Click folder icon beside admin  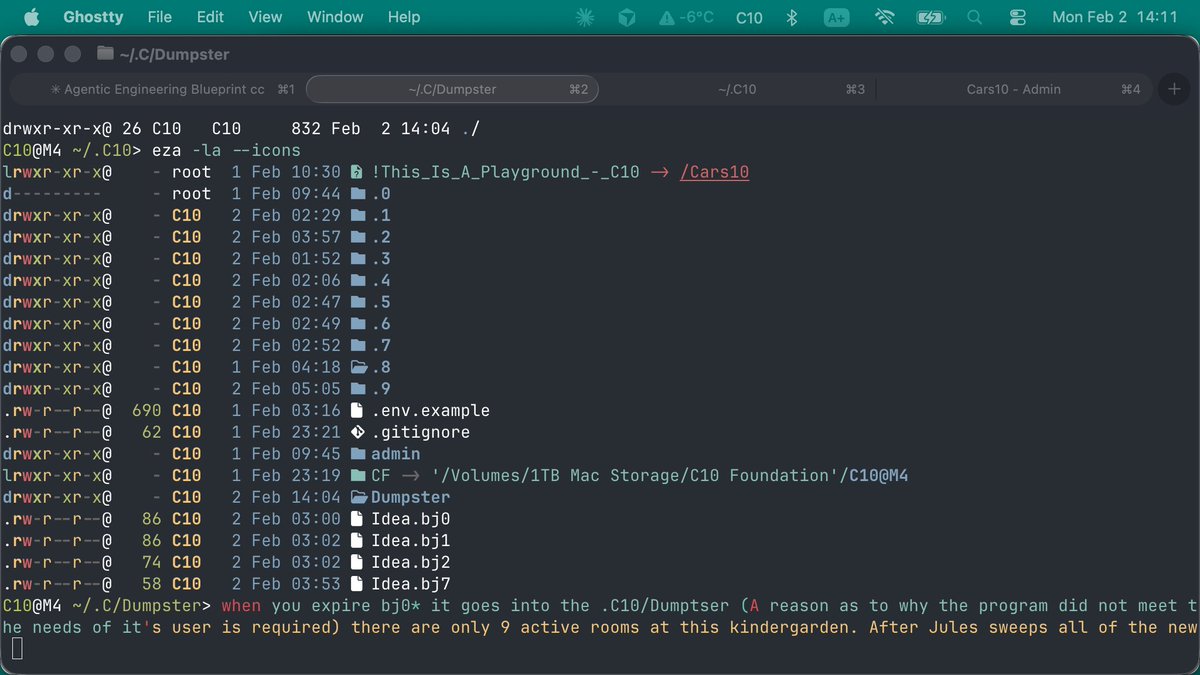(358, 454)
